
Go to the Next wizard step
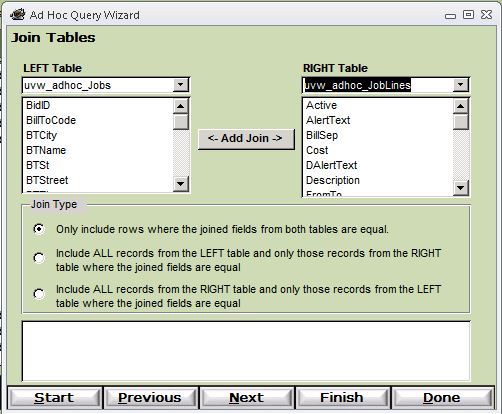(246, 398)
